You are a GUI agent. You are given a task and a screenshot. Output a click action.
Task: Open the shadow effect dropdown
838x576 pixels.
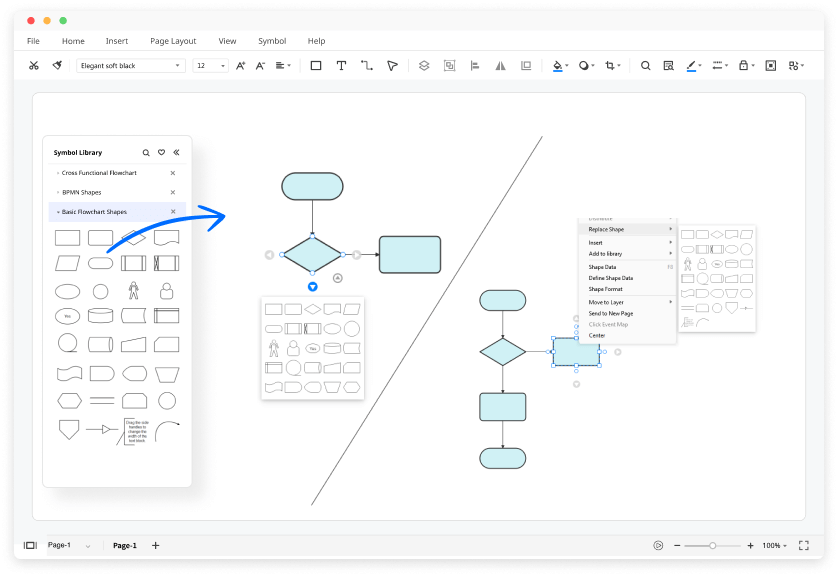(586, 65)
